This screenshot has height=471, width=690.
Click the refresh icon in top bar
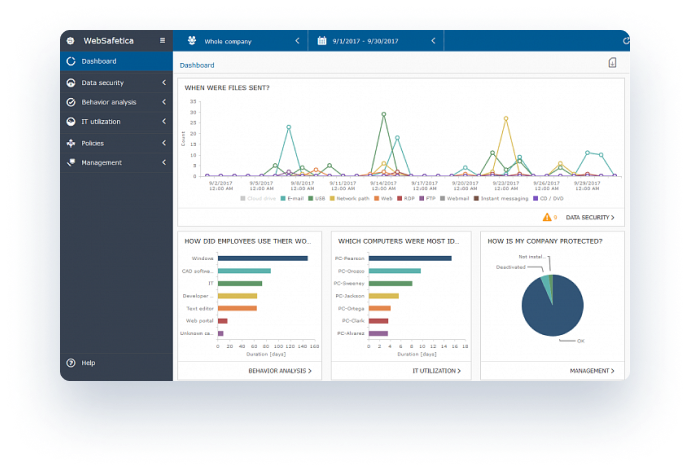pos(626,41)
